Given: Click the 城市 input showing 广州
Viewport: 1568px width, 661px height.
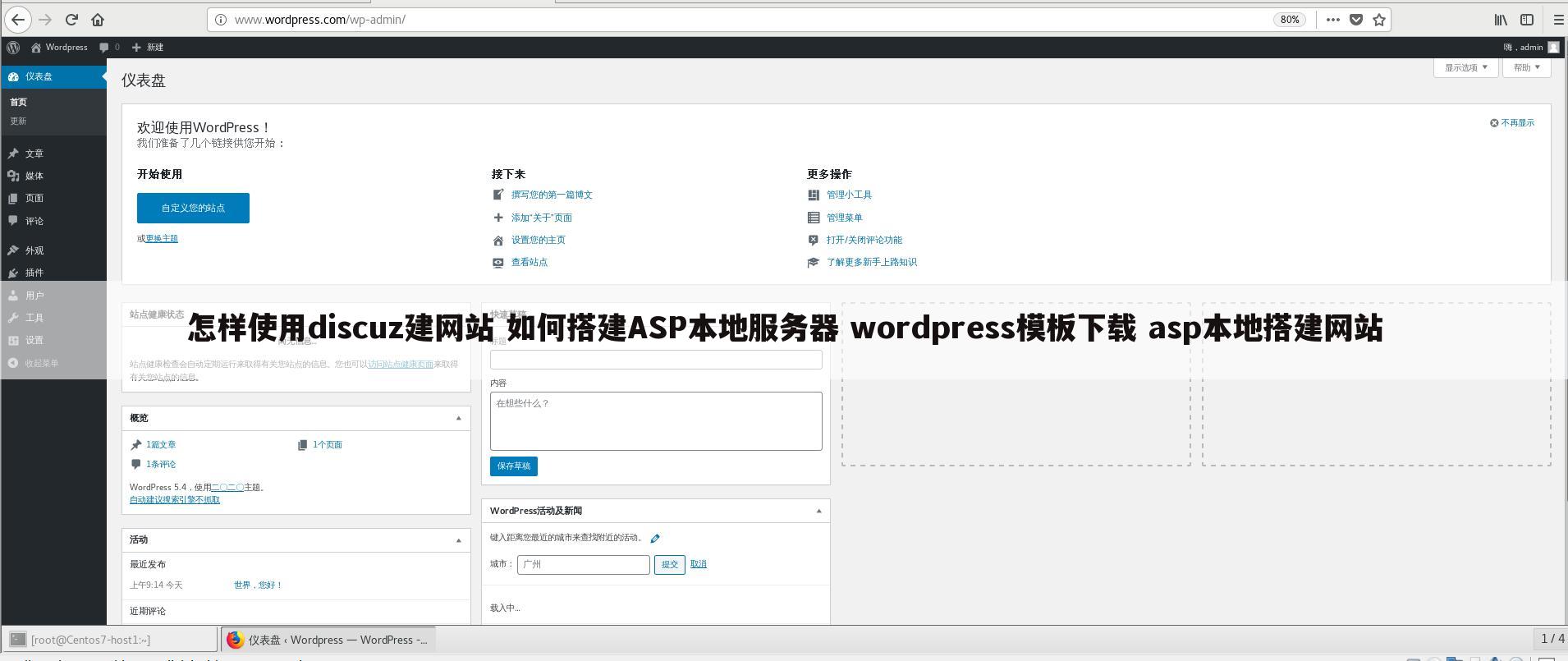Looking at the screenshot, I should pos(584,565).
